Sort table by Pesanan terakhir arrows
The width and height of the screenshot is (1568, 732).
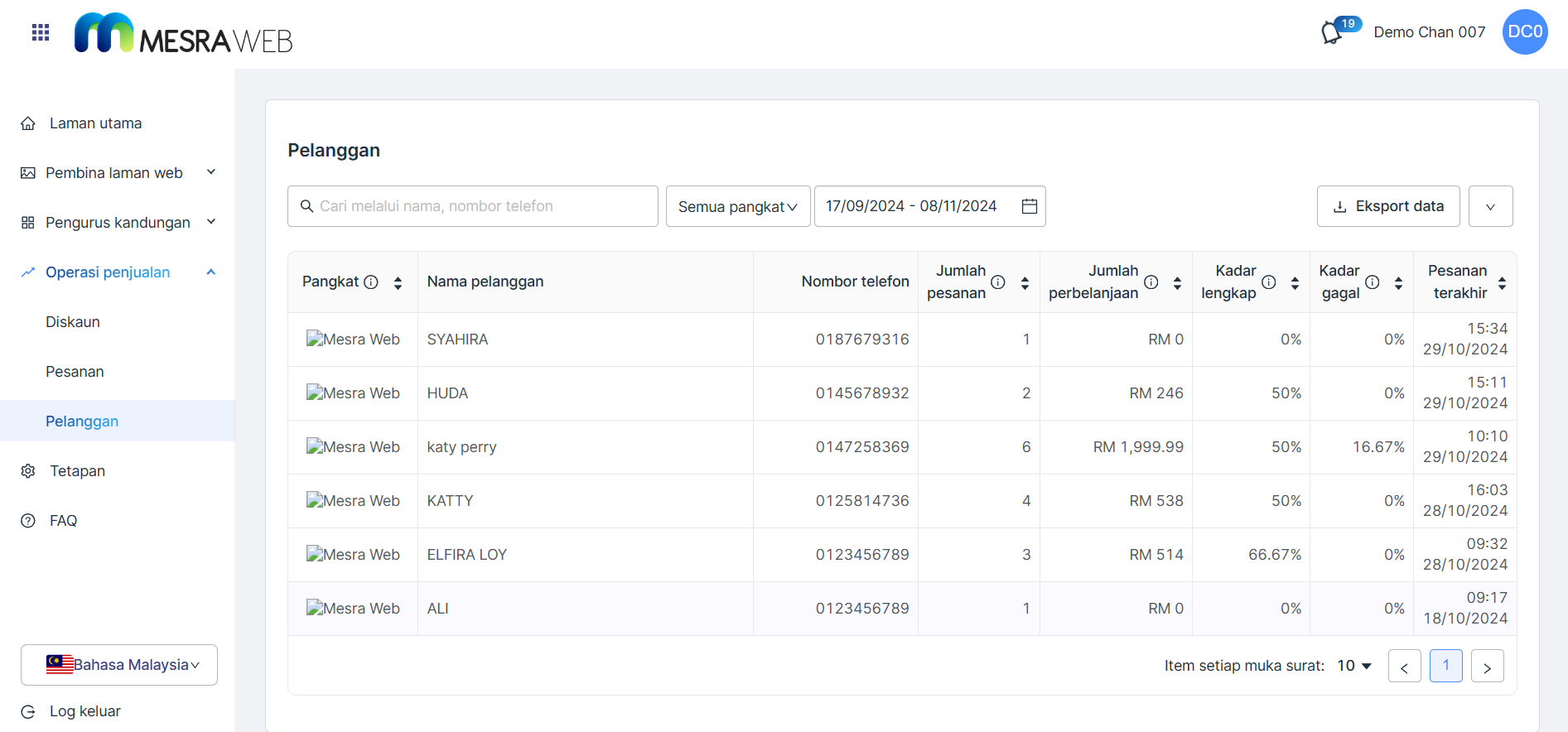coord(1502,283)
